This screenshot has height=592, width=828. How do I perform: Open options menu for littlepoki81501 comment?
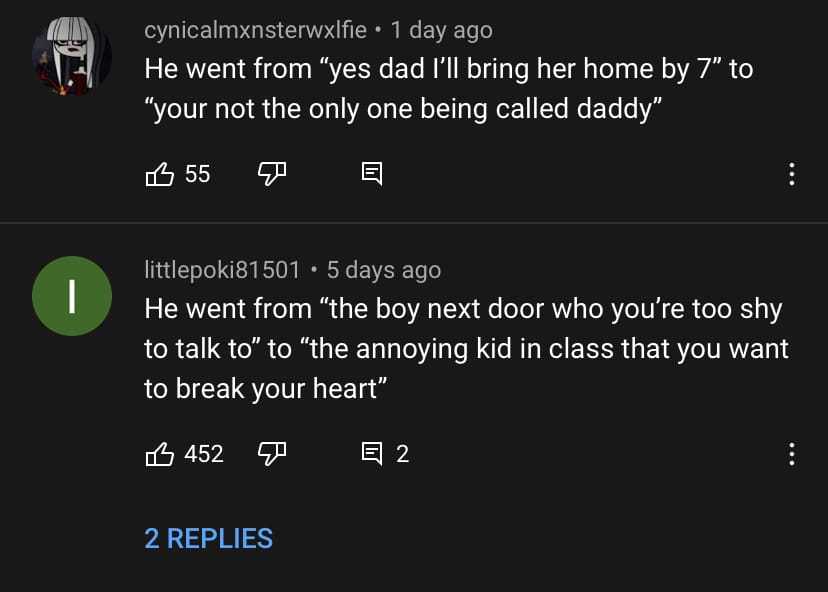(792, 454)
